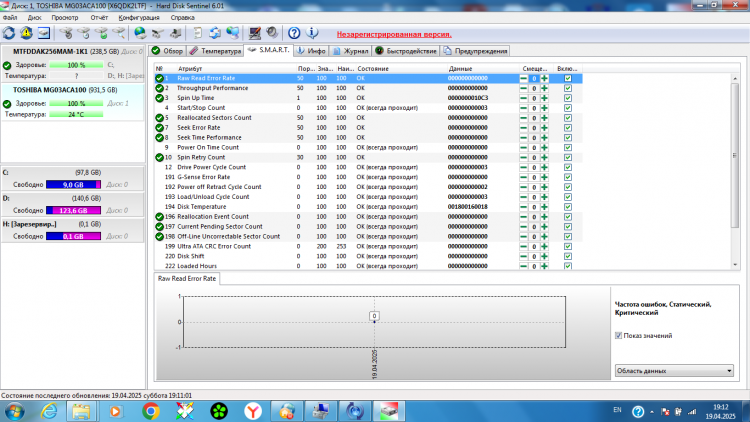
Task: Click the 'Незарегистрированная версия' link
Action: pyautogui.click(x=394, y=34)
